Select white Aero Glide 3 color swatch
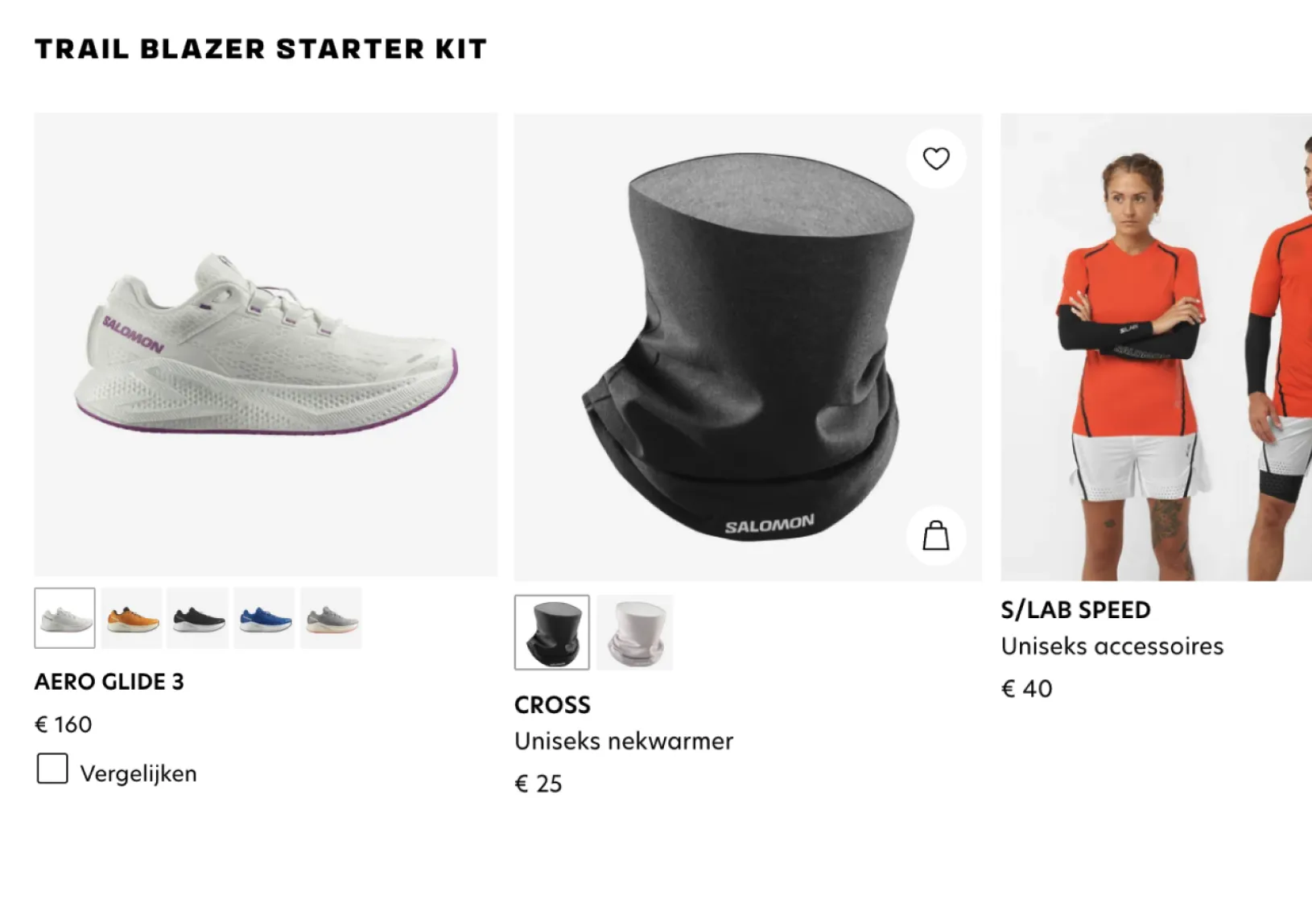1312x924 pixels. 64,618
